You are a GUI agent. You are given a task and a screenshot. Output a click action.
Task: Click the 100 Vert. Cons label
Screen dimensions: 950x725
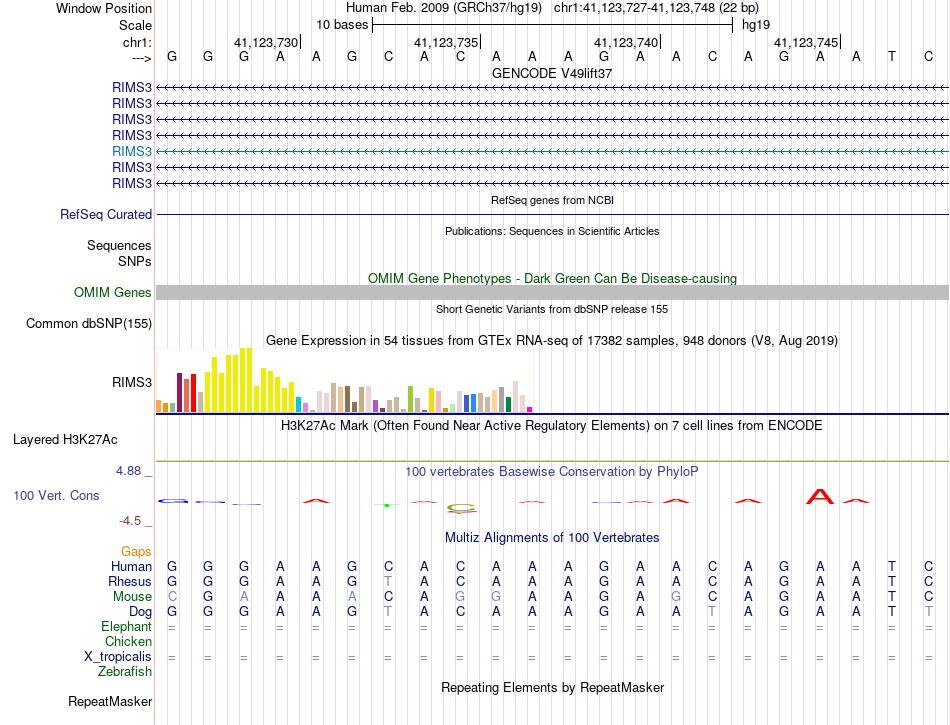[x=56, y=495]
